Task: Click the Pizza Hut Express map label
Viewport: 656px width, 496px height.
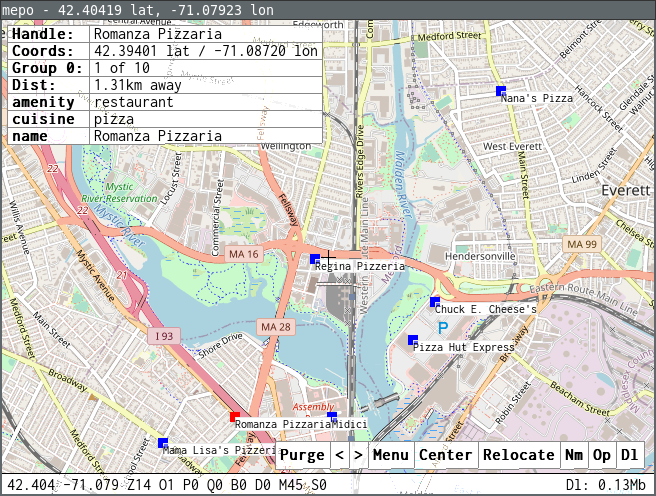Action: tap(464, 347)
